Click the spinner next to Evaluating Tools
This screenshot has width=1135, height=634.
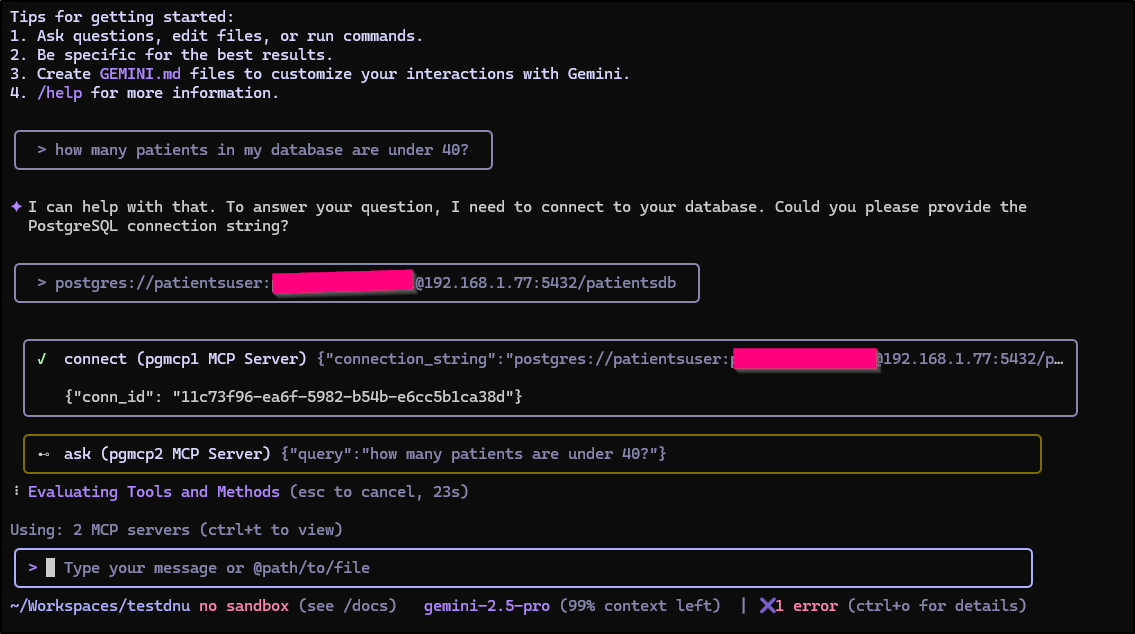[x=17, y=492]
